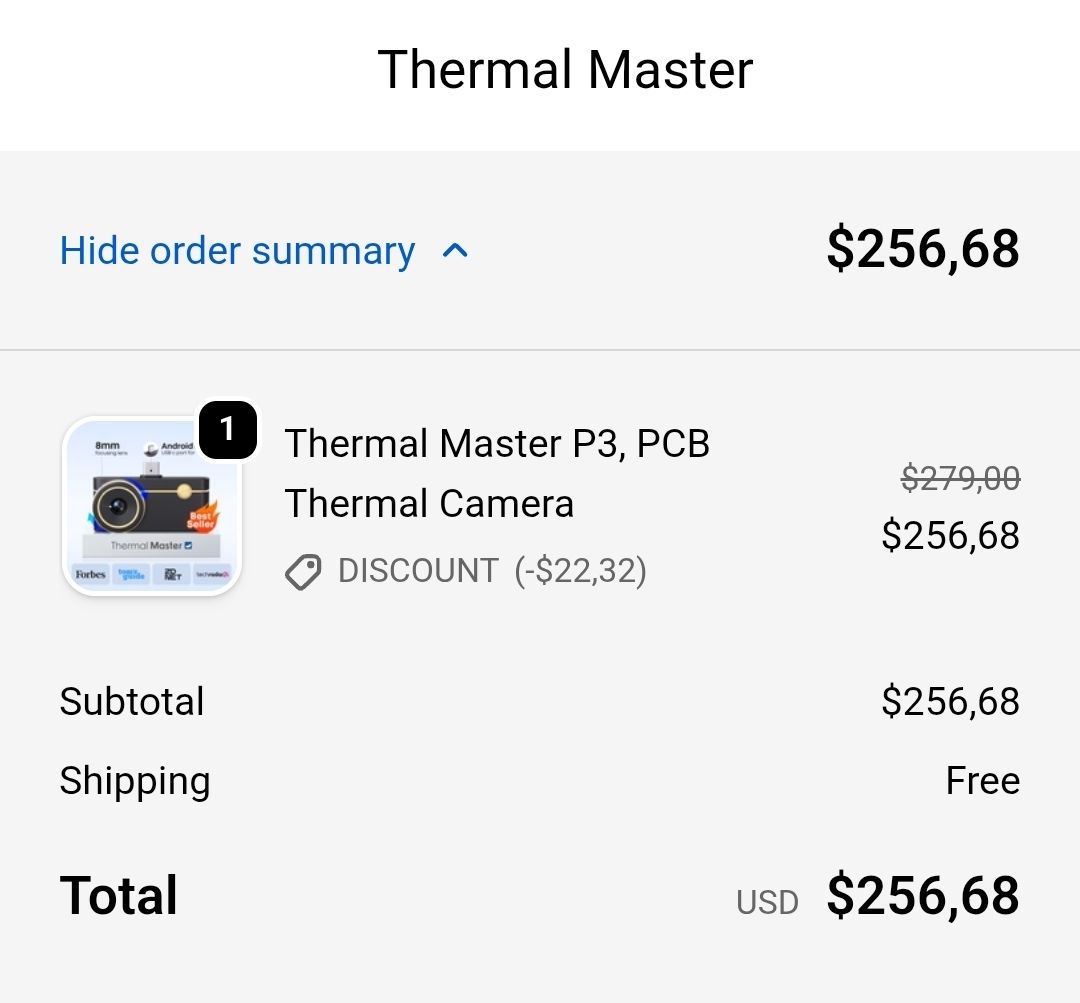Click the discount tag icon
The height and width of the screenshot is (1003, 1080).
click(x=303, y=572)
